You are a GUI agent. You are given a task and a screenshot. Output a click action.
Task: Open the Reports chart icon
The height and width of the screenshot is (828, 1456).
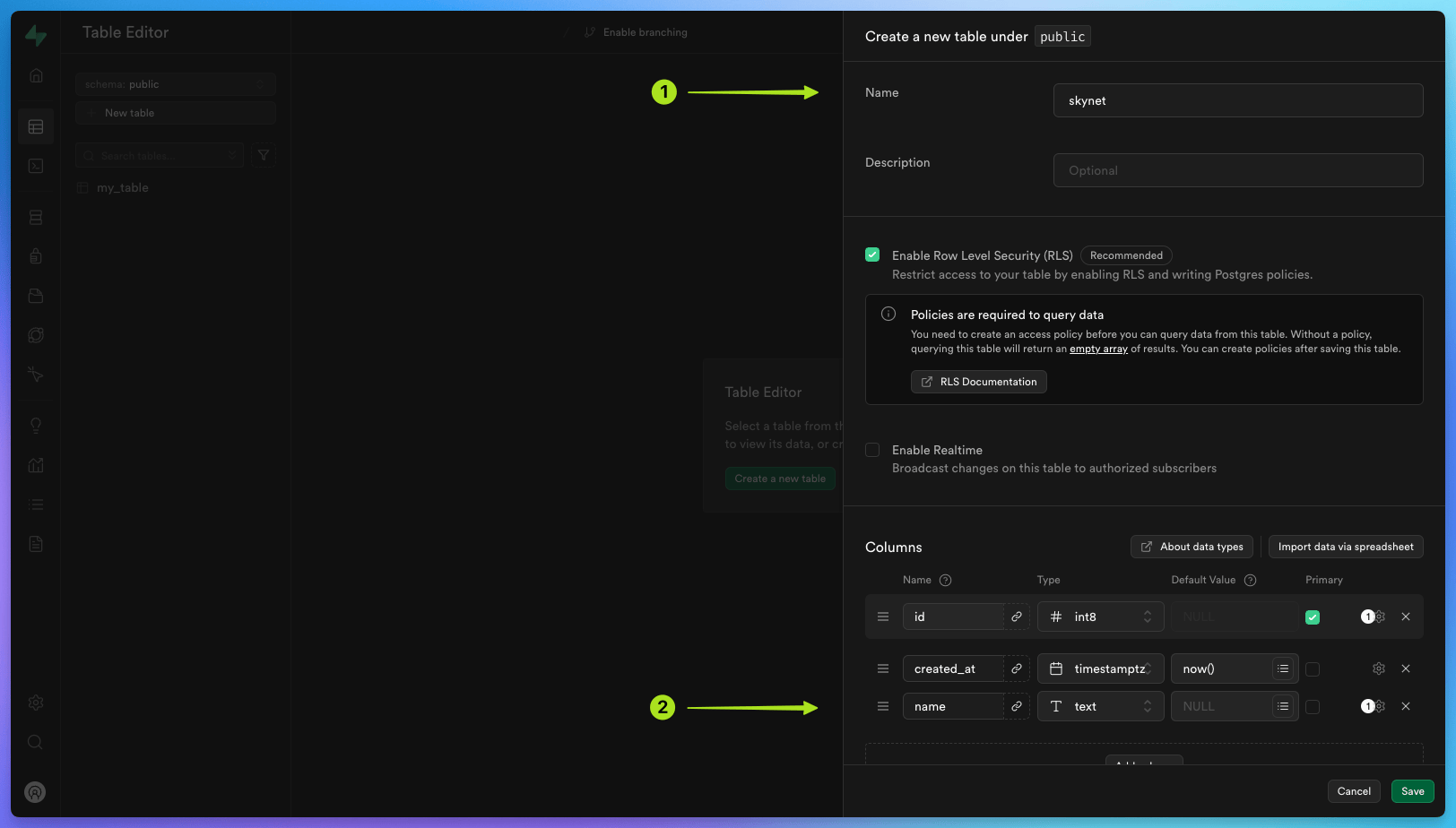(36, 465)
